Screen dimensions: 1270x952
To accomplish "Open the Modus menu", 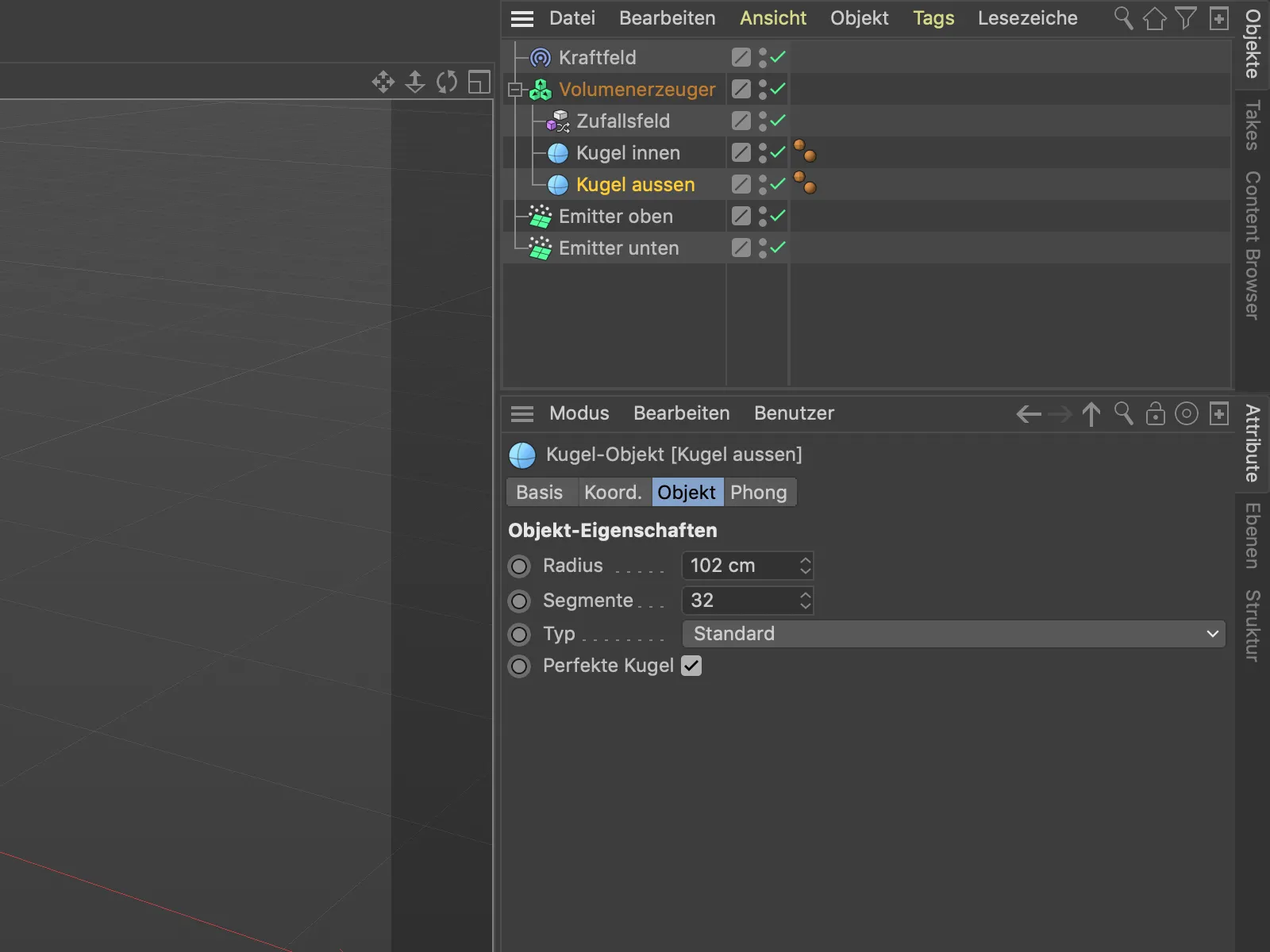I will coord(579,413).
